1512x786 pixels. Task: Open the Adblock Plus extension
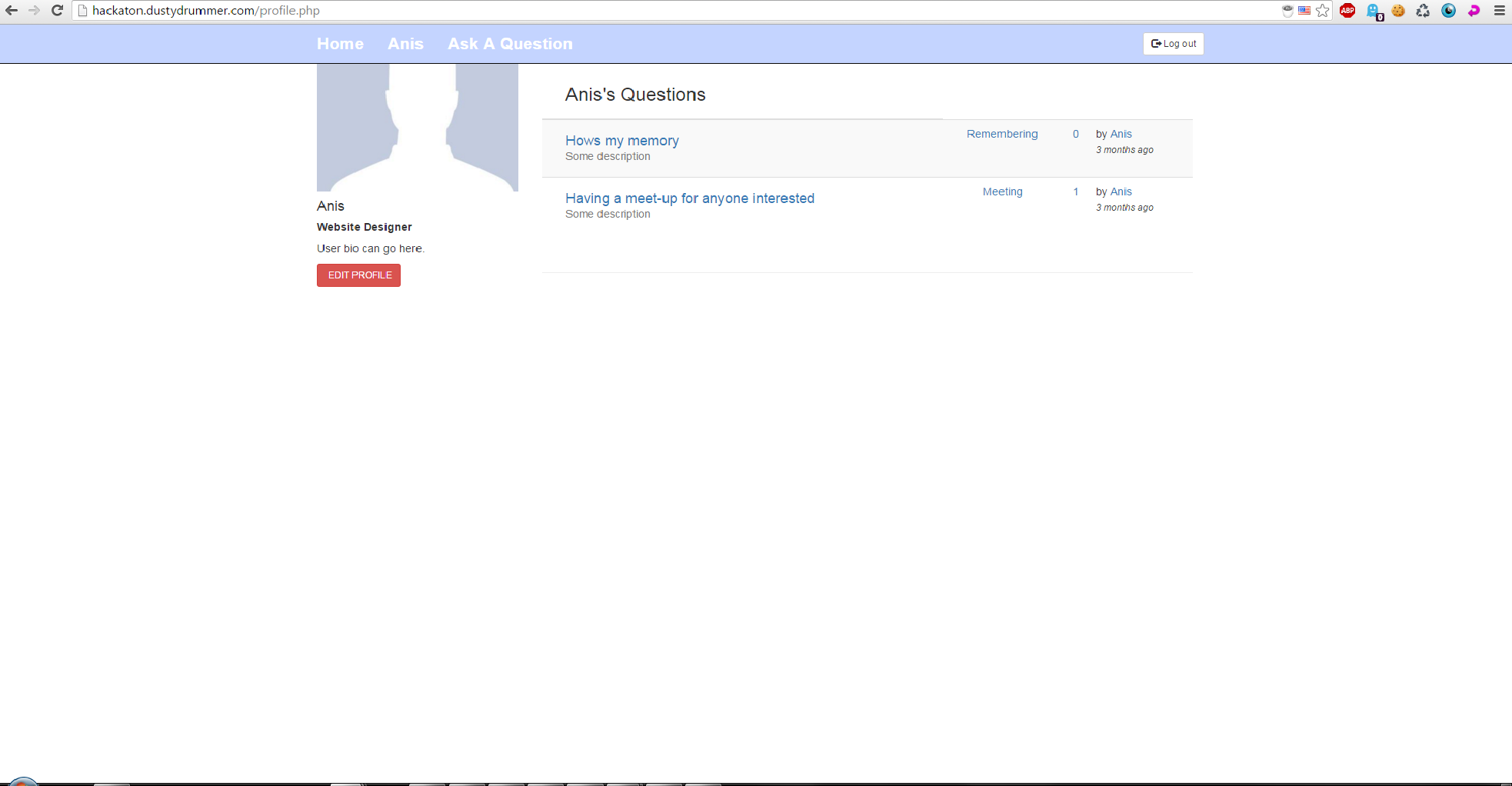click(1347, 11)
